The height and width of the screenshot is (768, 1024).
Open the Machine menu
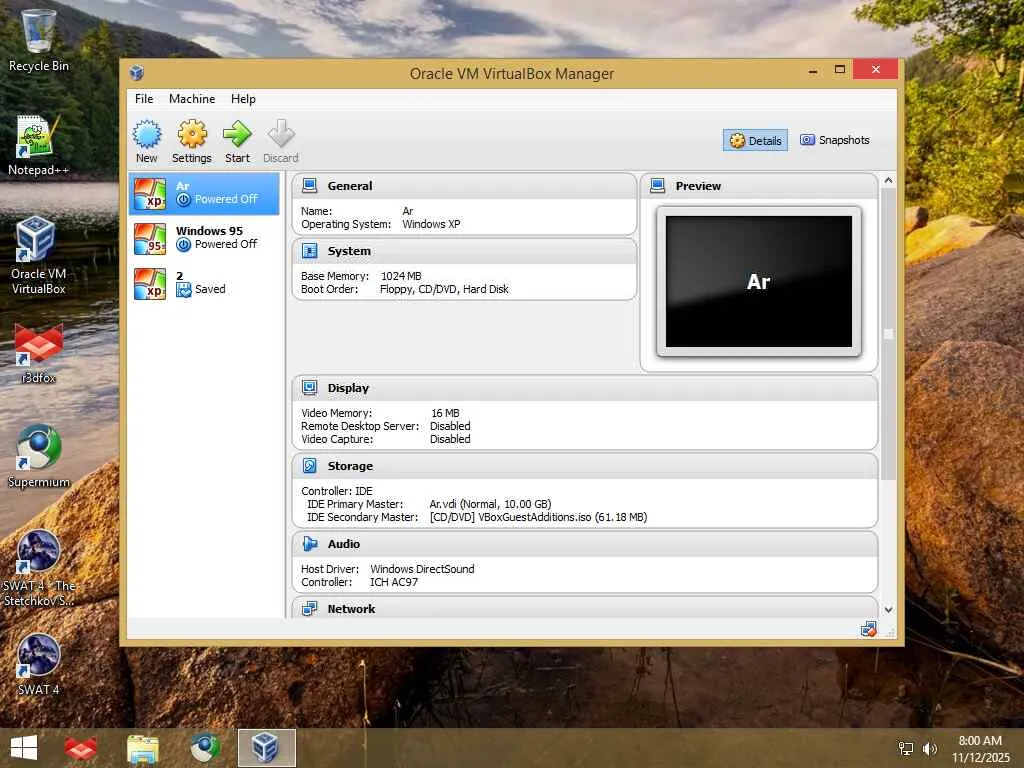click(192, 99)
